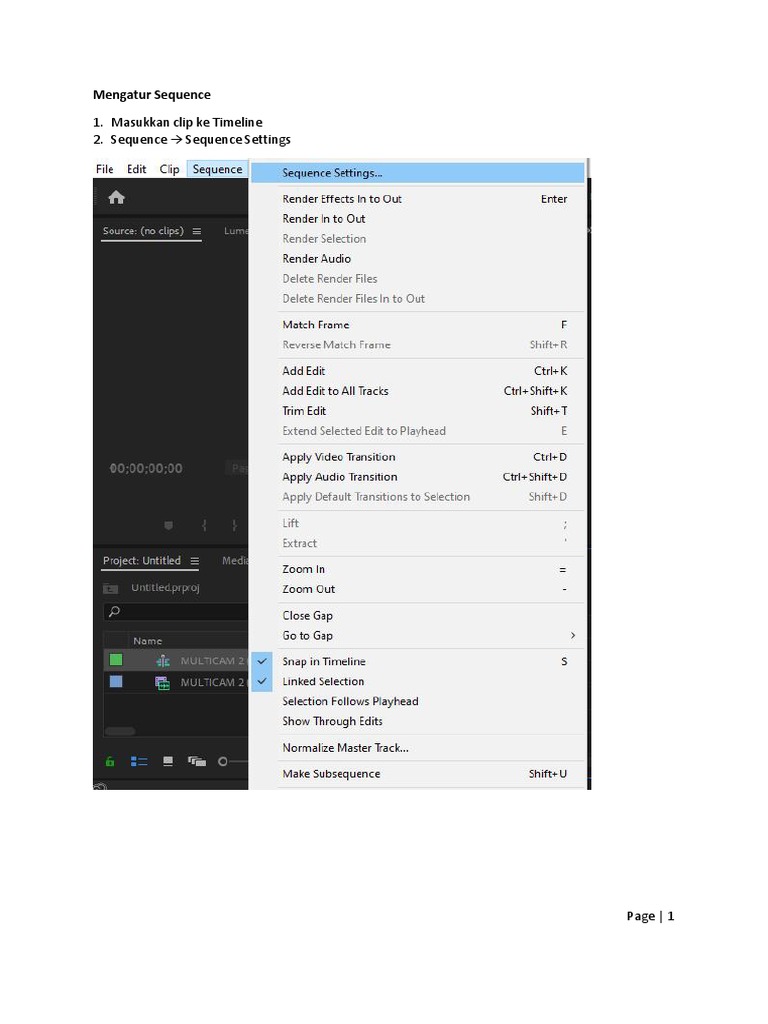Expand the Go to Gap submenu arrow
The width and height of the screenshot is (768, 1024).
click(x=573, y=635)
